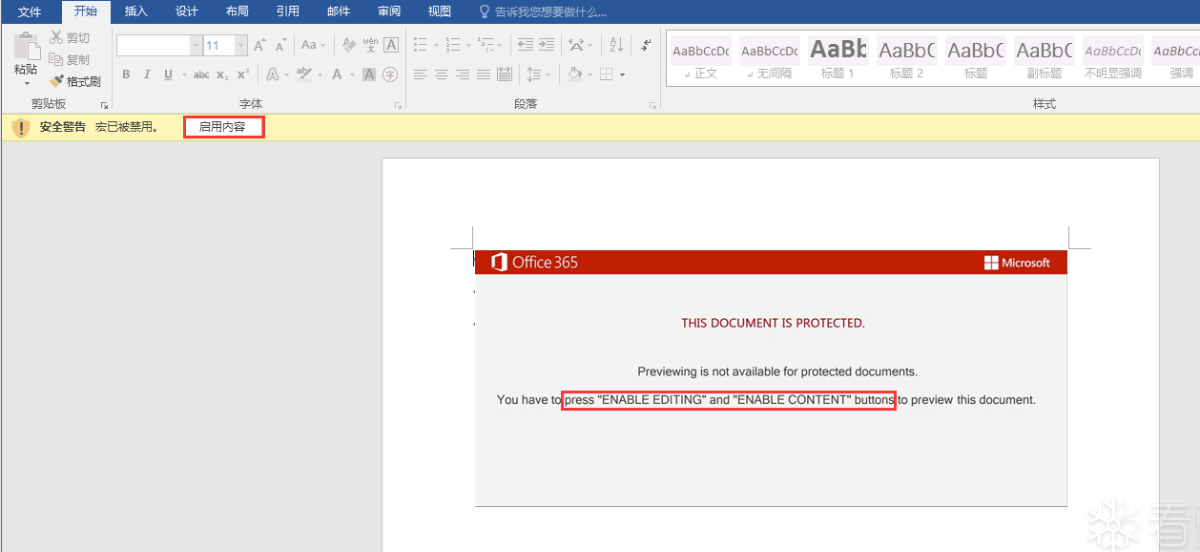Click the enclosed character (circled 字) icon
This screenshot has height=552, width=1200.
(390, 74)
